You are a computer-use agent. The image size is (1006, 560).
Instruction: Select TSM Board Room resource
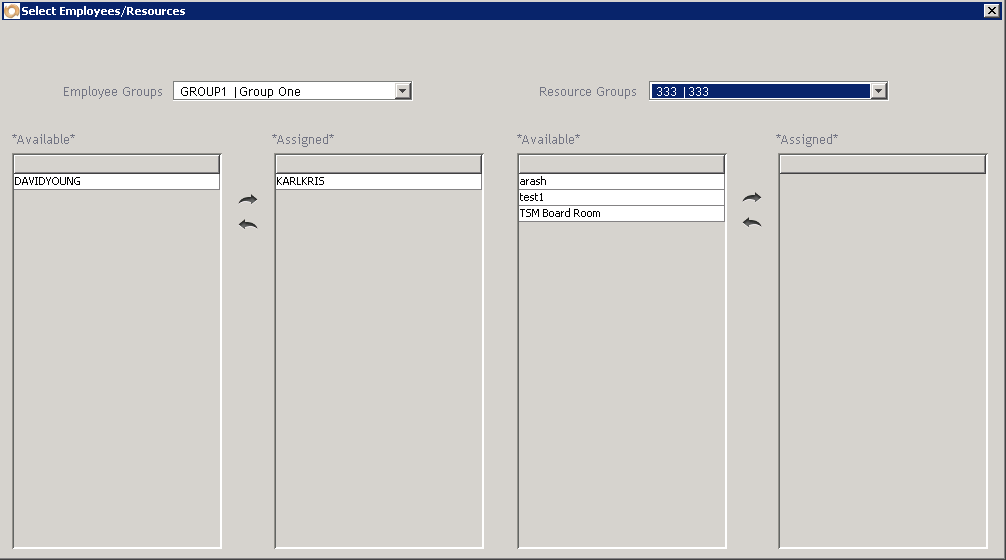[x=620, y=214]
